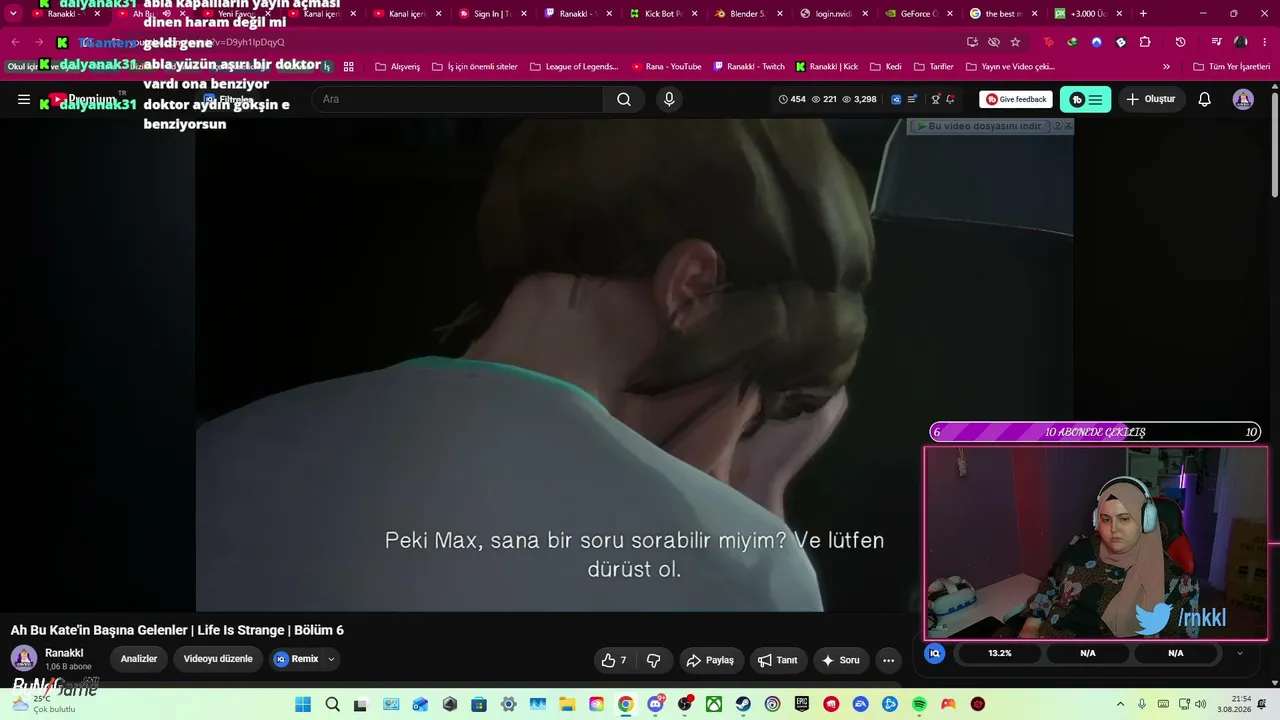The height and width of the screenshot is (720, 1280).
Task: Open the weather widget on the taskbar
Action: coord(45,704)
